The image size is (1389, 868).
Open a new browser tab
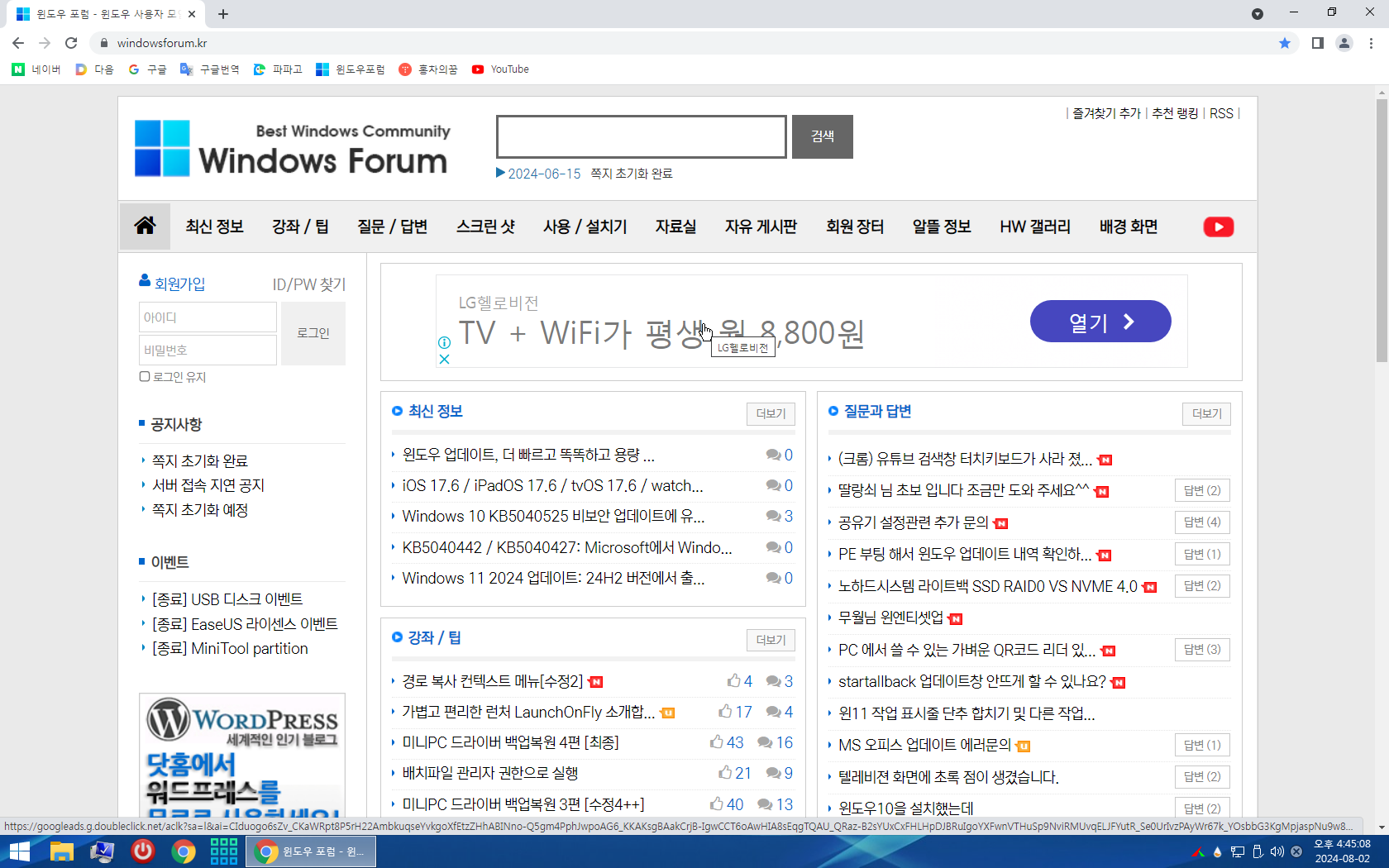coord(223,14)
